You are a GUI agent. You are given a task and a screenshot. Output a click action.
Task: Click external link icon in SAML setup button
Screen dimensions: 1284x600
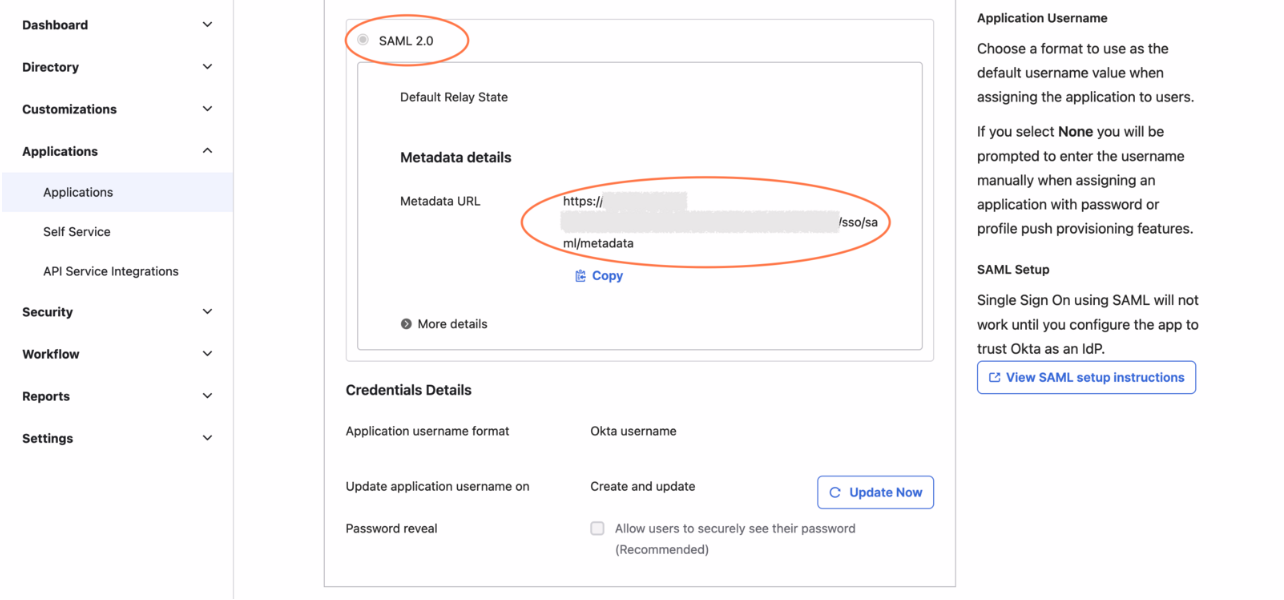[994, 378]
